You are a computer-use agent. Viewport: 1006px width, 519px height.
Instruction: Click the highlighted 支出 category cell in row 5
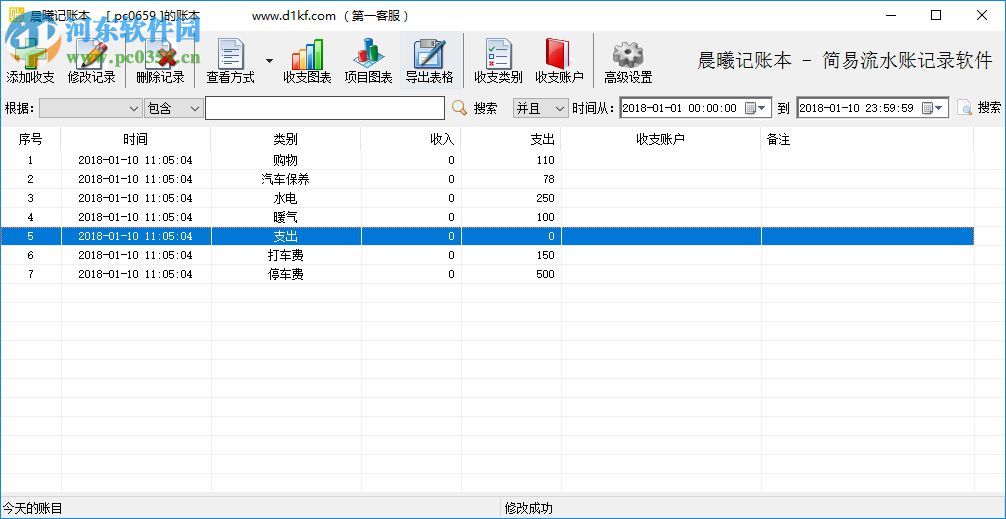[286, 236]
